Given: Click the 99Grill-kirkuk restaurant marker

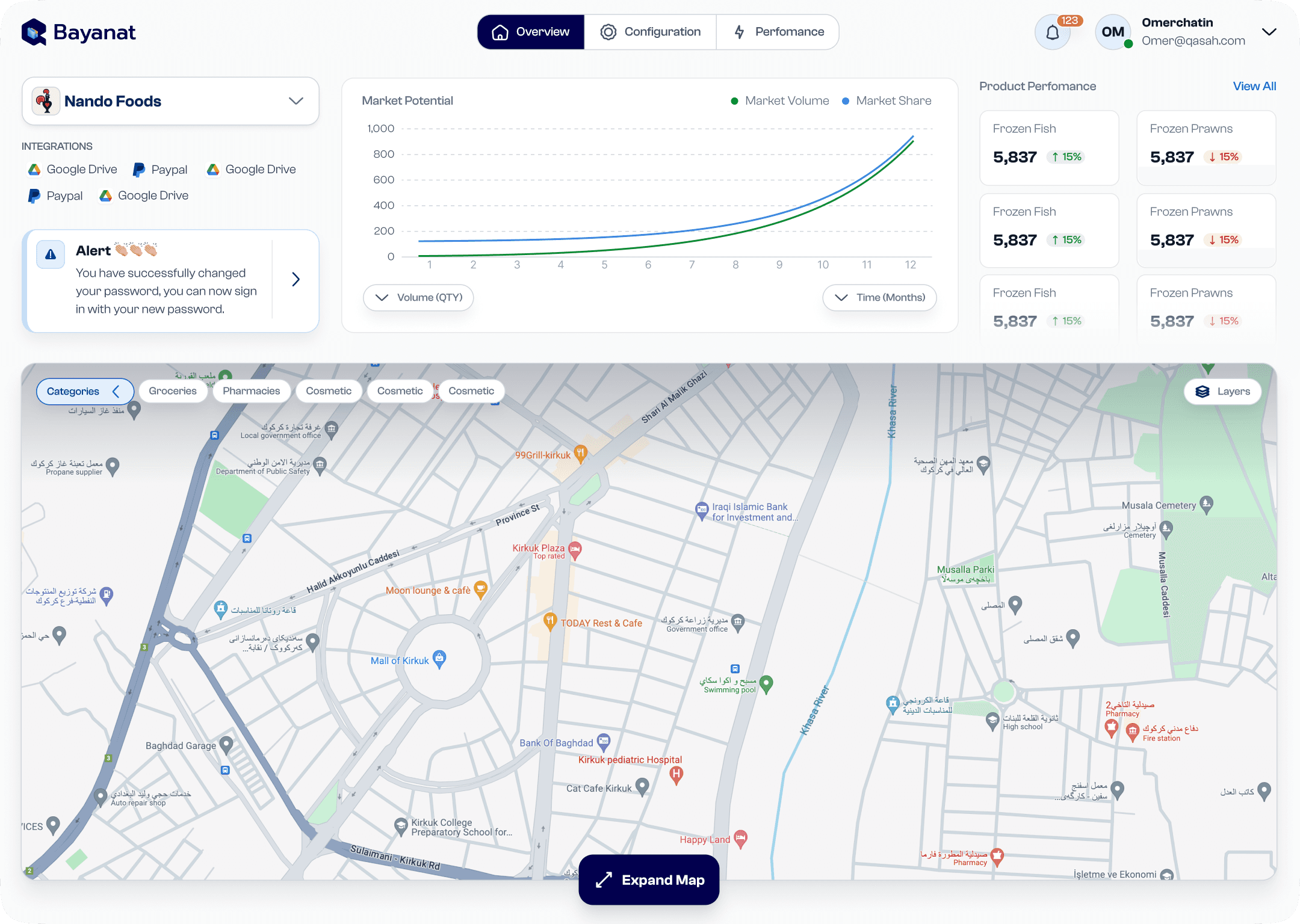Looking at the screenshot, I should pos(580,454).
